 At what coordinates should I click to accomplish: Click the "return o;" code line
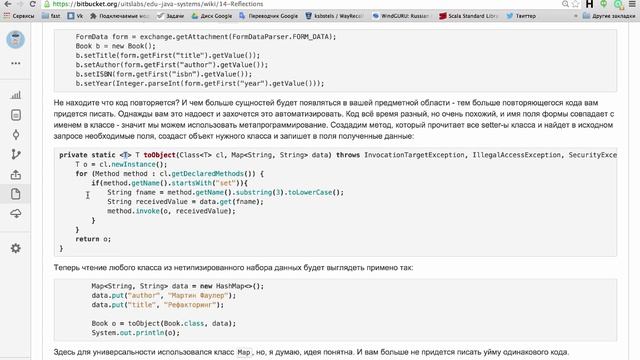click(93, 239)
